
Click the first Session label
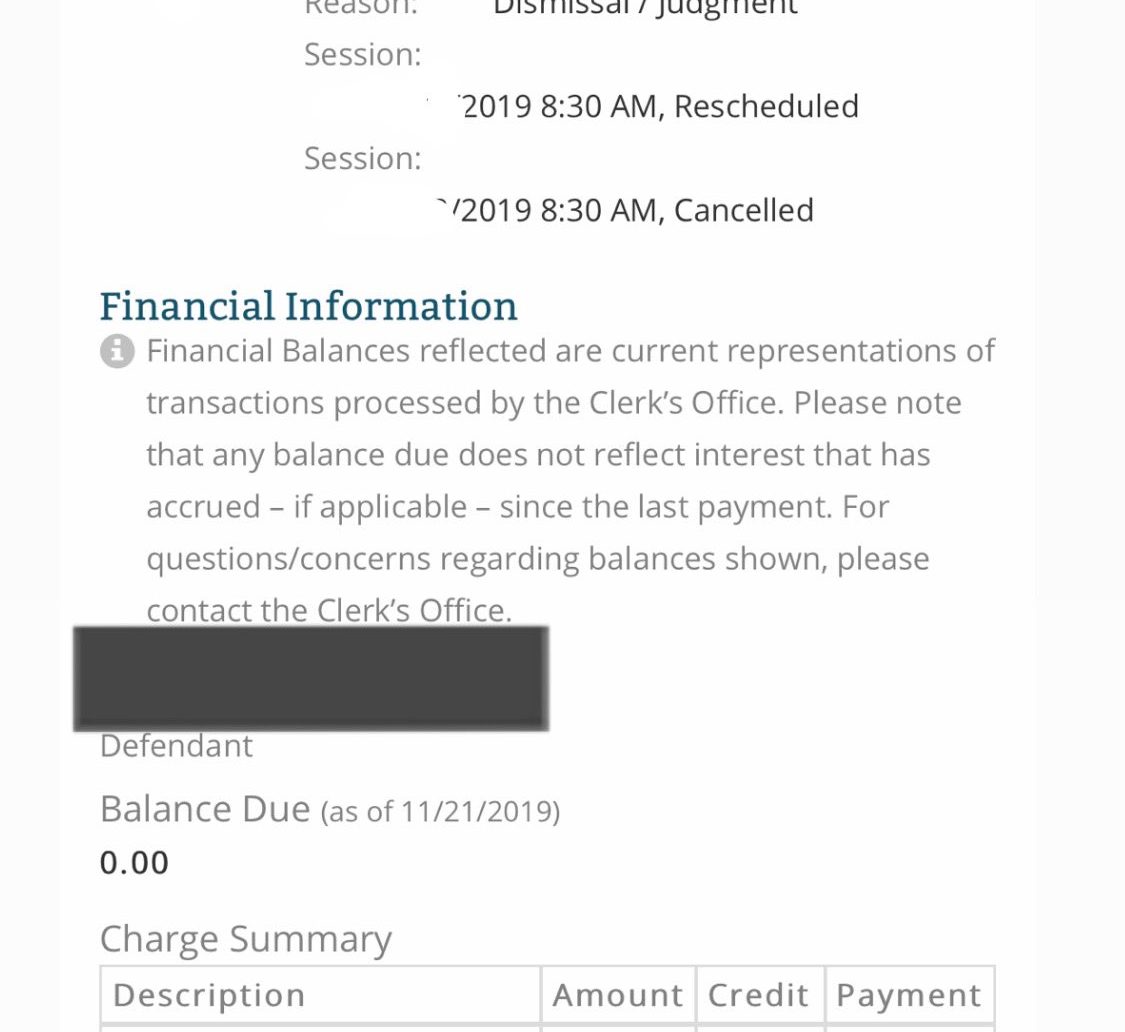click(363, 55)
